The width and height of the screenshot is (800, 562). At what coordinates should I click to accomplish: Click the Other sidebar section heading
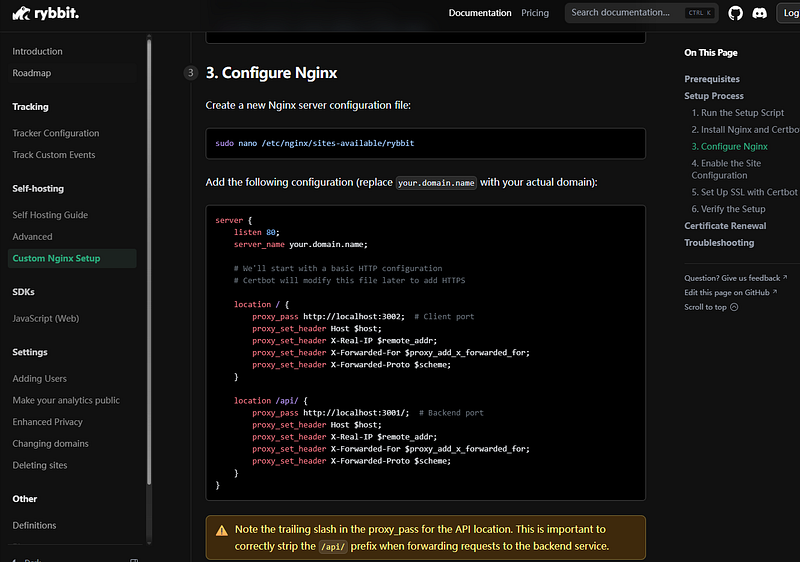pyautogui.click(x=24, y=499)
